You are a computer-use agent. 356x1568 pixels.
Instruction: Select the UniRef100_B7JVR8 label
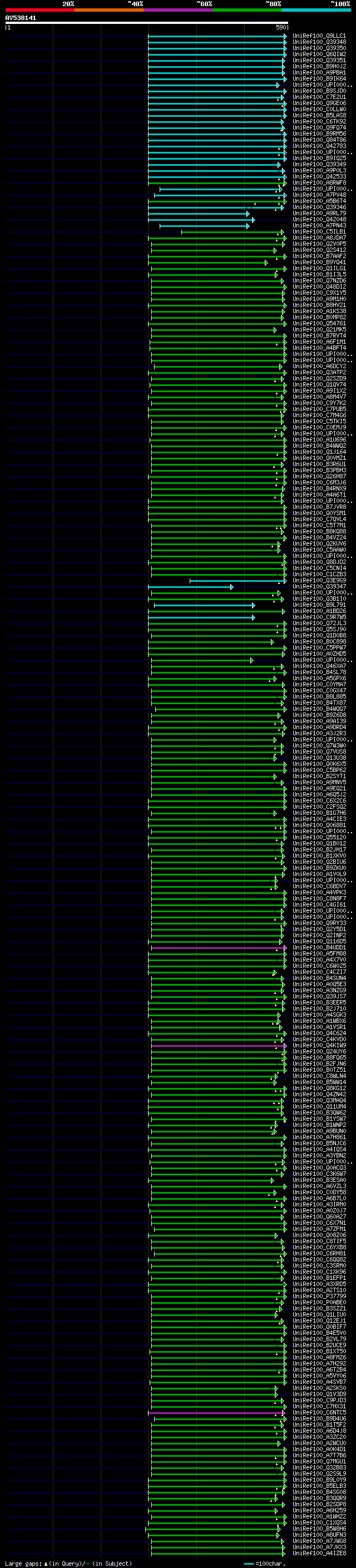(x=319, y=507)
